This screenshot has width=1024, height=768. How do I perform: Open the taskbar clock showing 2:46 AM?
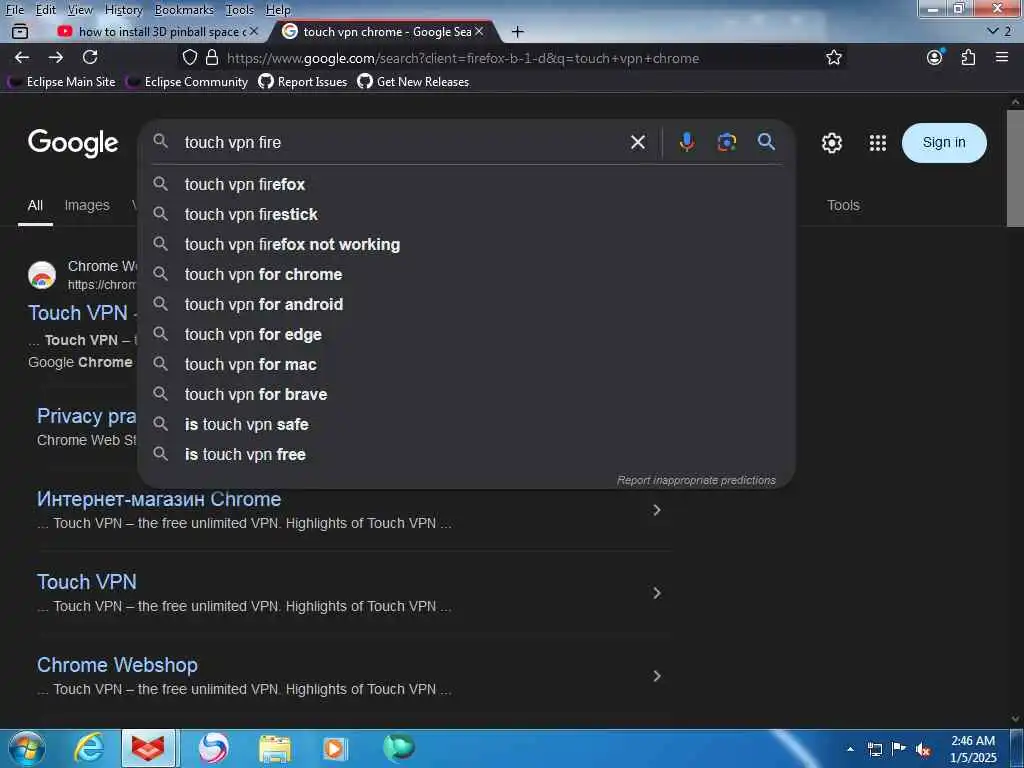(x=973, y=749)
